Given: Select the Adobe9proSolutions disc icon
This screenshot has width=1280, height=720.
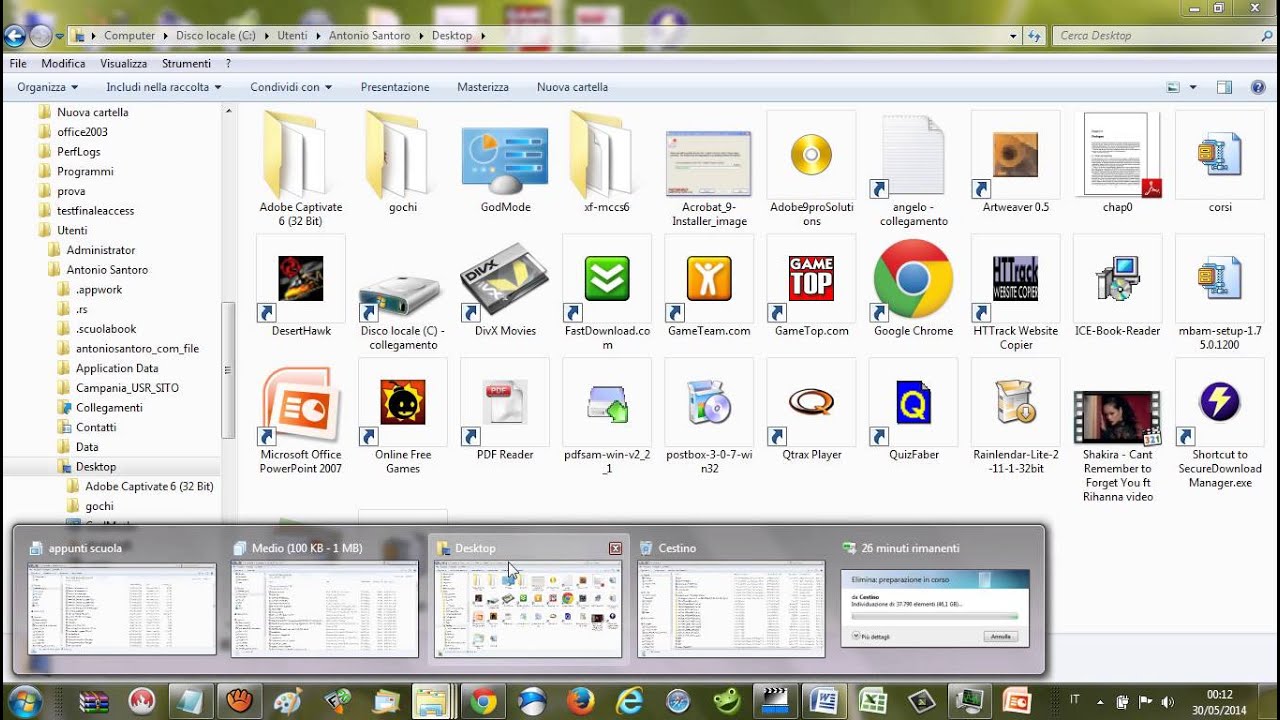Looking at the screenshot, I should 811,168.
